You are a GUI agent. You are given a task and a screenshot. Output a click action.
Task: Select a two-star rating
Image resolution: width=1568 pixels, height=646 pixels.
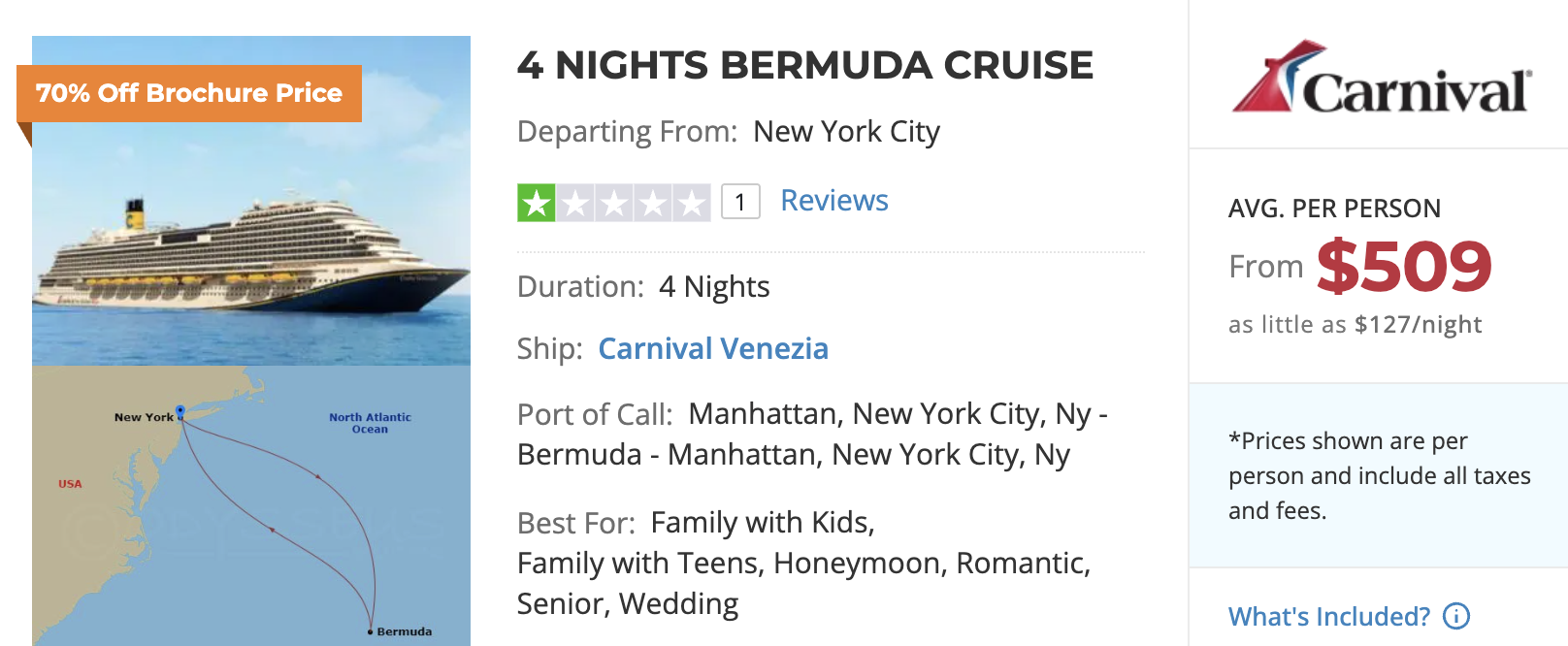573,204
